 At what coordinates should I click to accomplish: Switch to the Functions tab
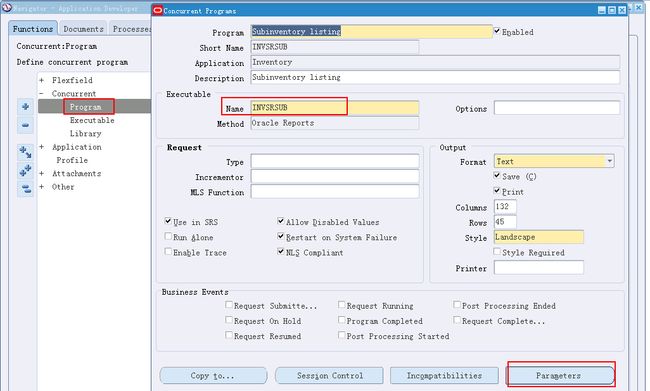pos(33,29)
